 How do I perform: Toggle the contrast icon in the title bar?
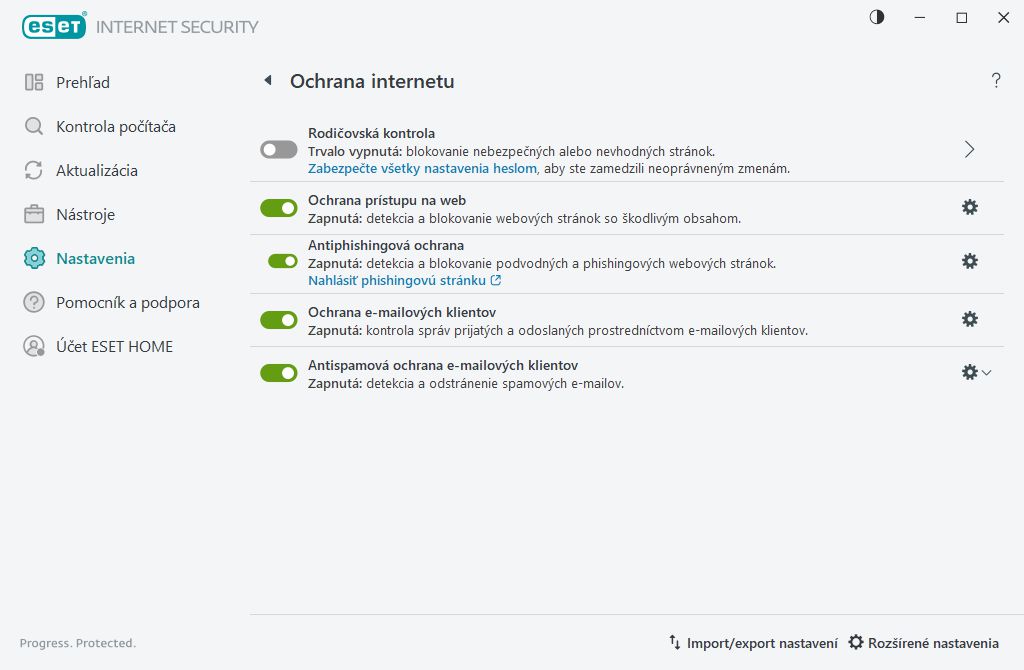[876, 17]
